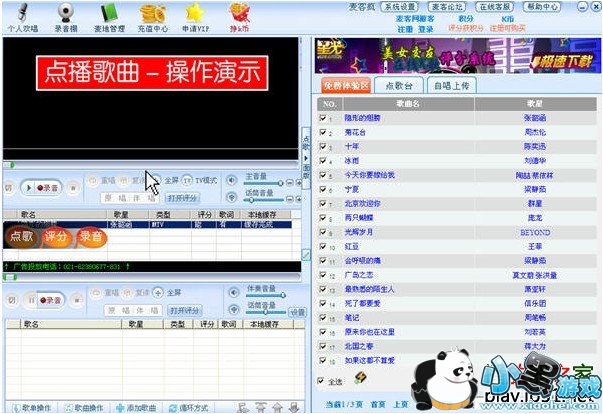Click the video seek bar under the video
This screenshot has height=414, width=603.
[x=150, y=165]
